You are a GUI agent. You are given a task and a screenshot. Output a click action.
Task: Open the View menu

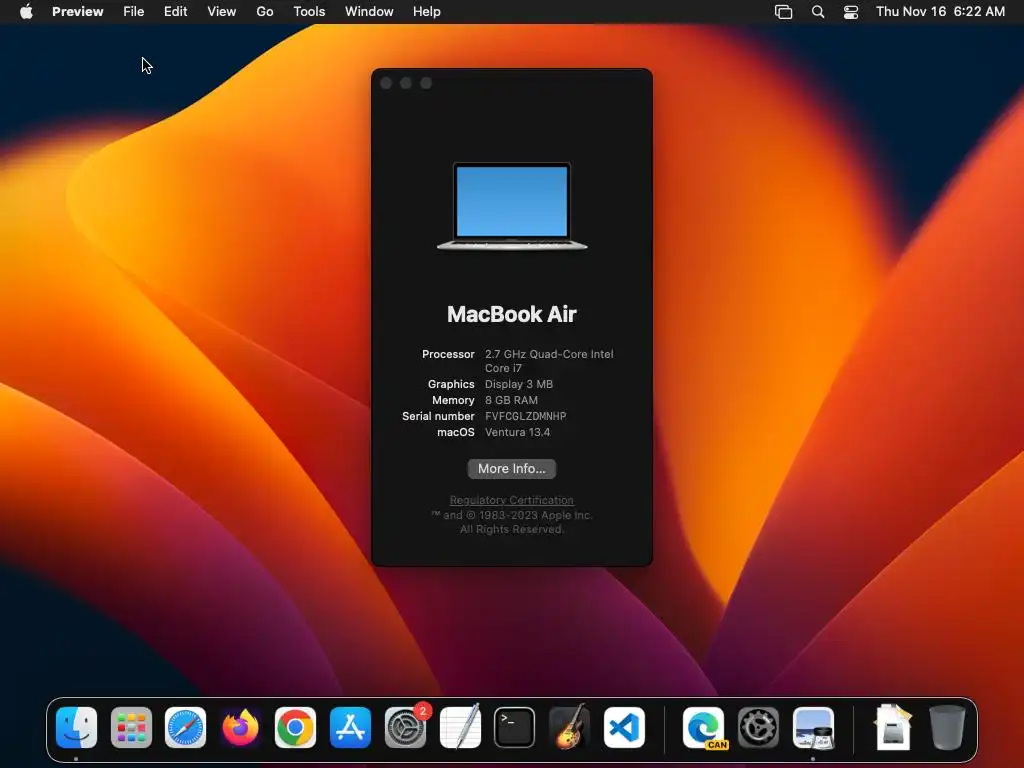pyautogui.click(x=221, y=12)
